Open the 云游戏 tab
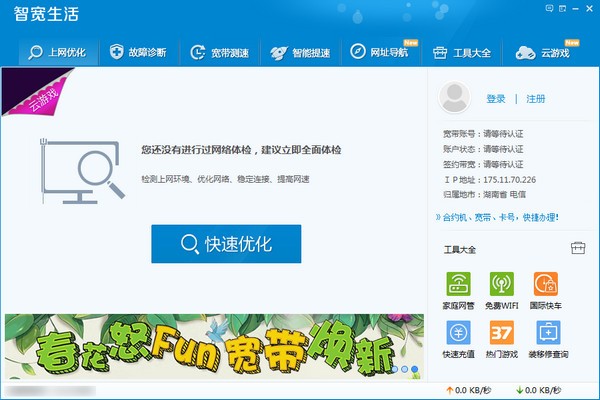Viewport: 600px width, 400px height. (x=543, y=52)
